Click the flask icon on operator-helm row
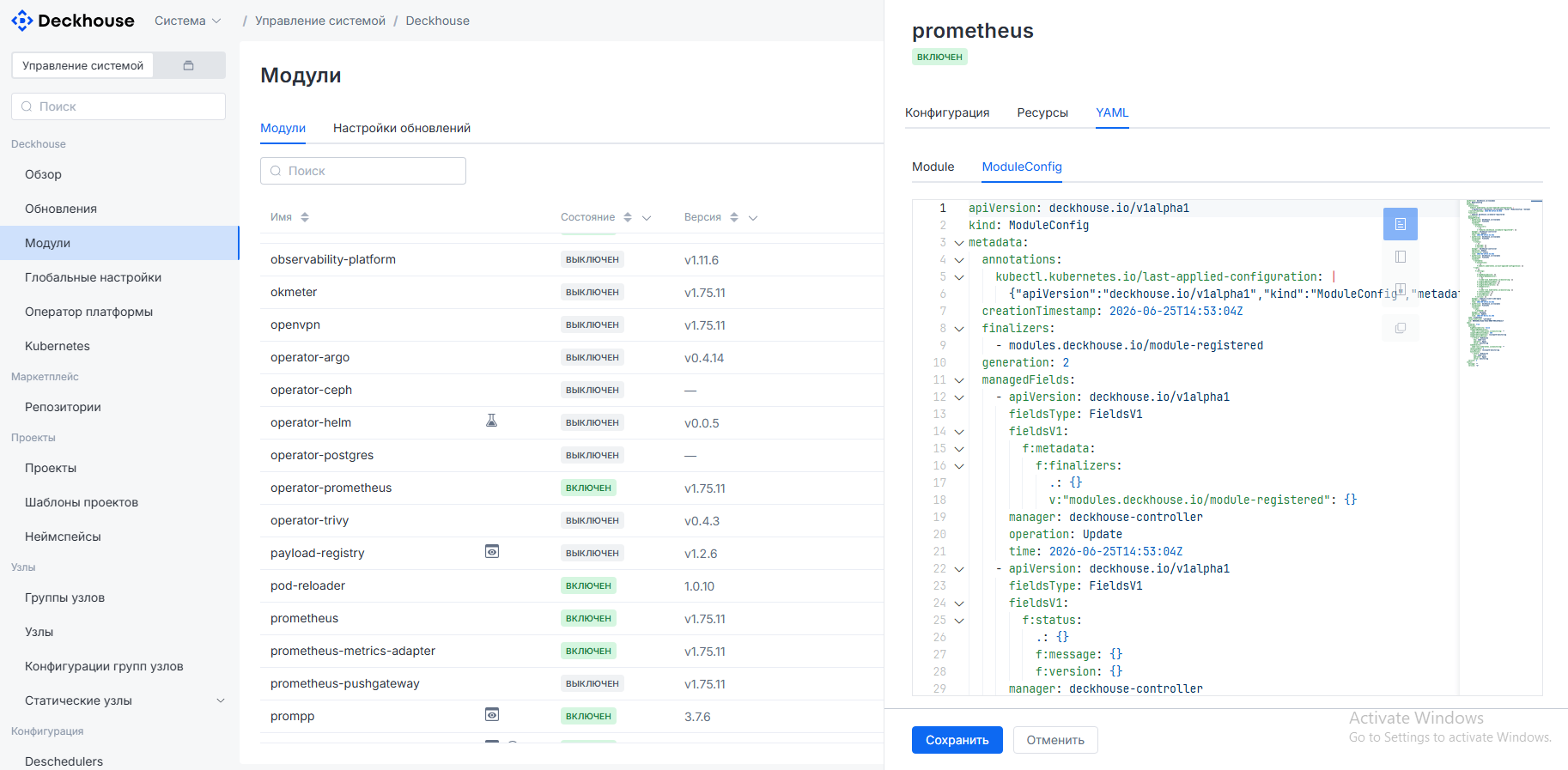Screen dimensions: 1568x770 [492, 421]
